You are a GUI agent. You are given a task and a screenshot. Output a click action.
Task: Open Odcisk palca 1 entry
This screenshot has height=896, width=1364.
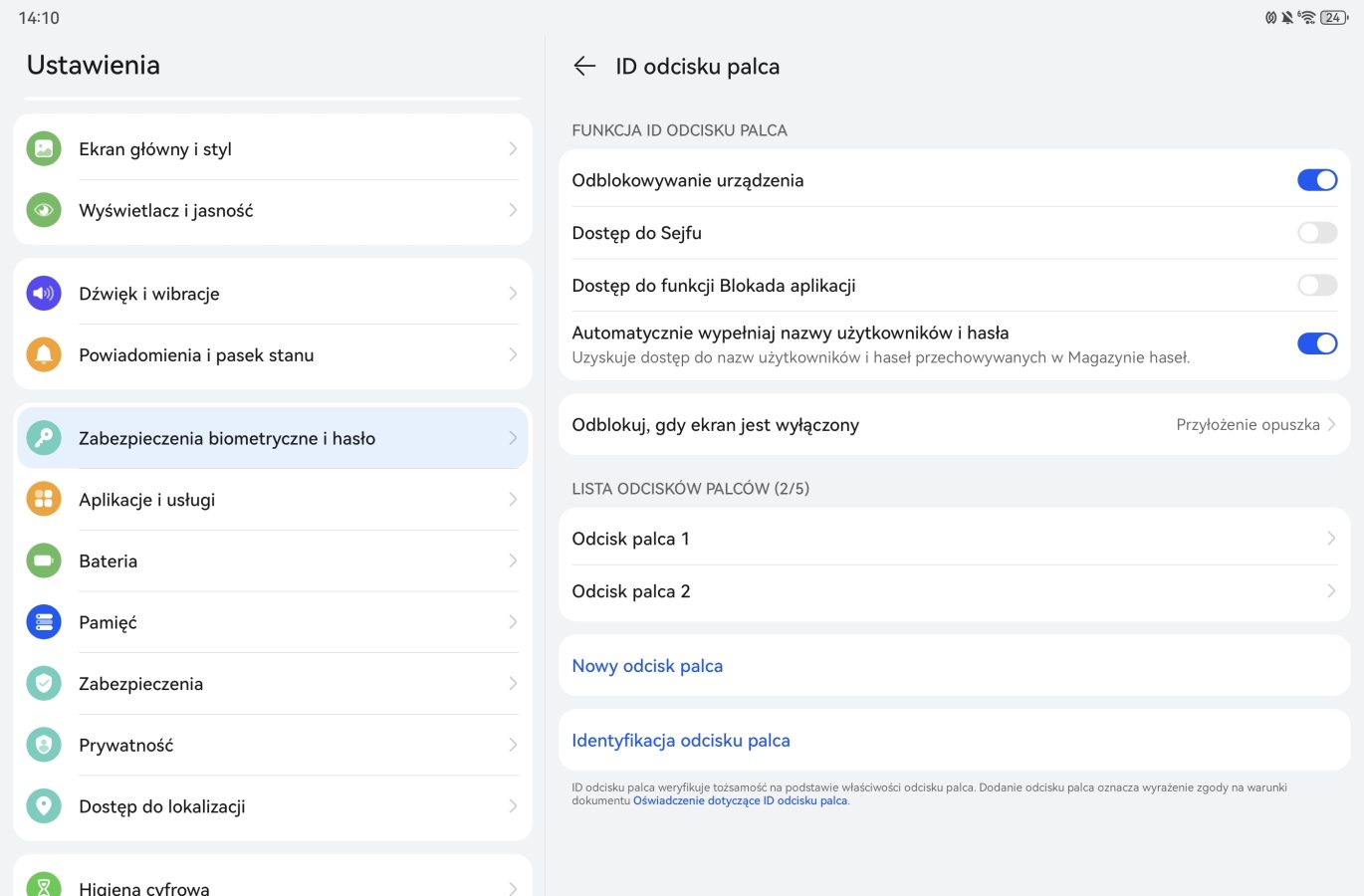[954, 539]
